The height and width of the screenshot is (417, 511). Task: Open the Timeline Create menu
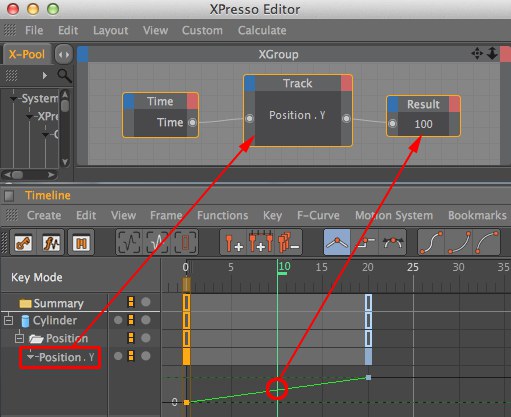pyautogui.click(x=44, y=215)
